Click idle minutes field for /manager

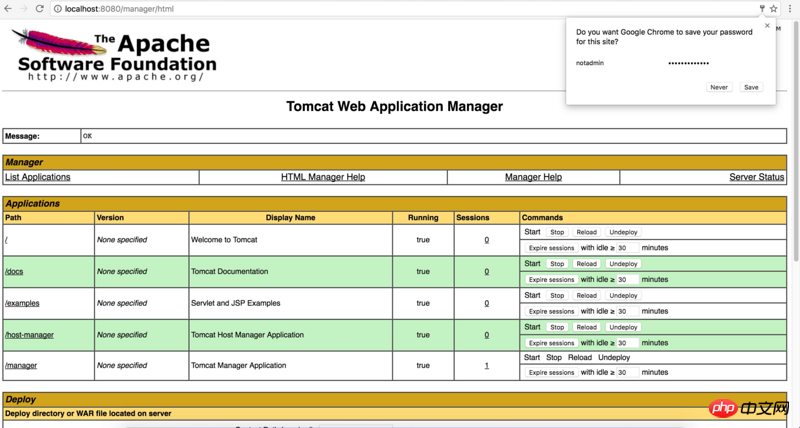627,372
